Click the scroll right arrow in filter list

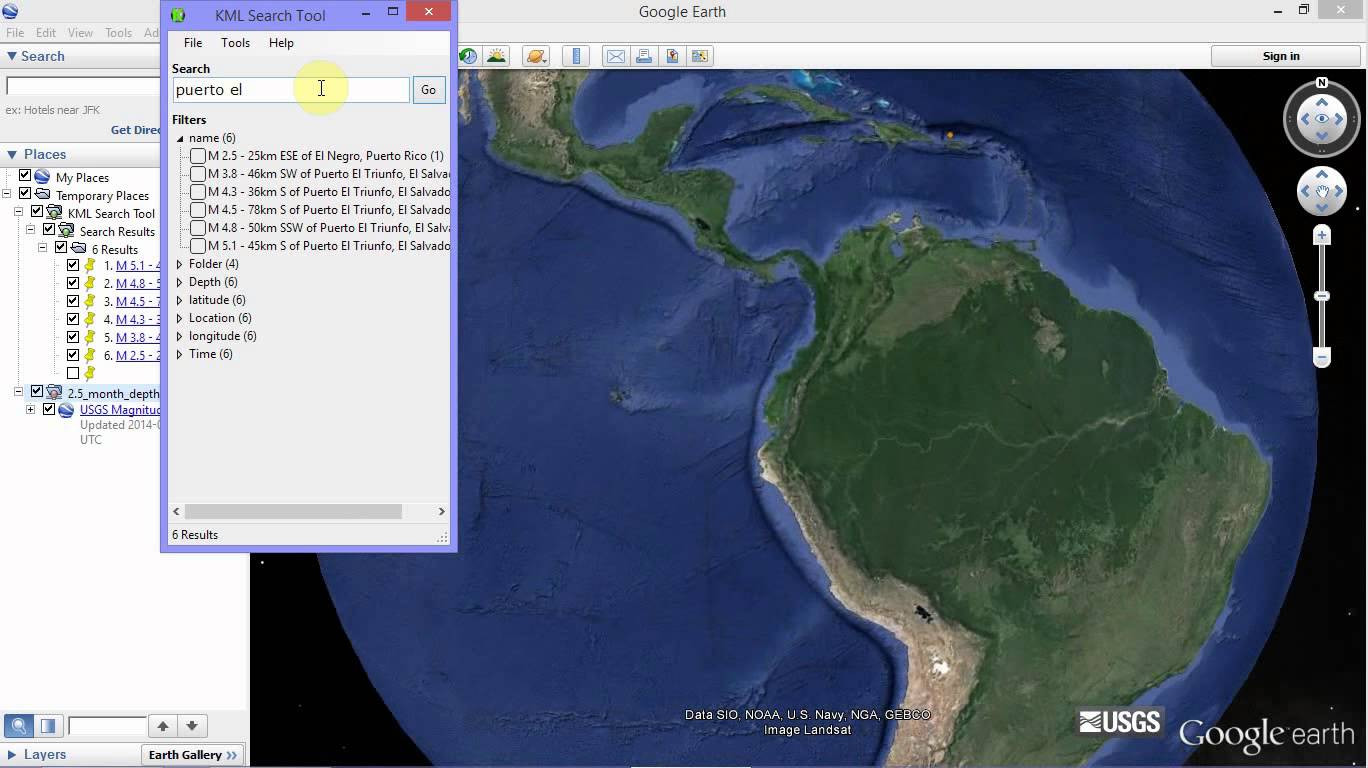point(441,511)
